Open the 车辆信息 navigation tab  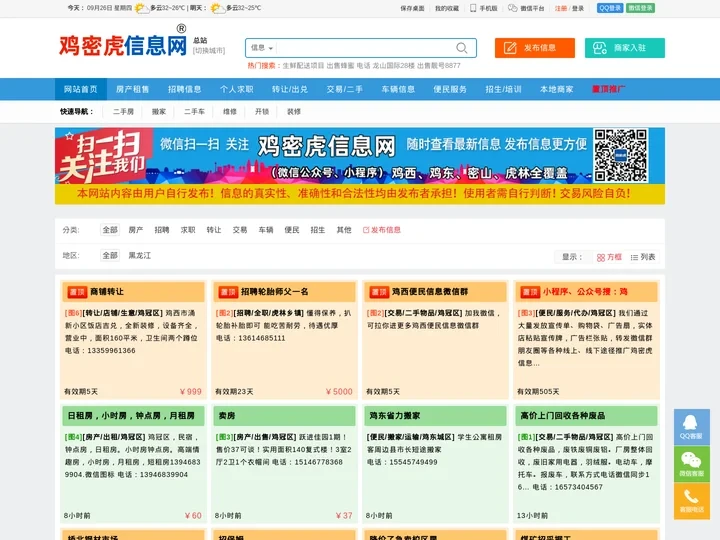tap(398, 89)
